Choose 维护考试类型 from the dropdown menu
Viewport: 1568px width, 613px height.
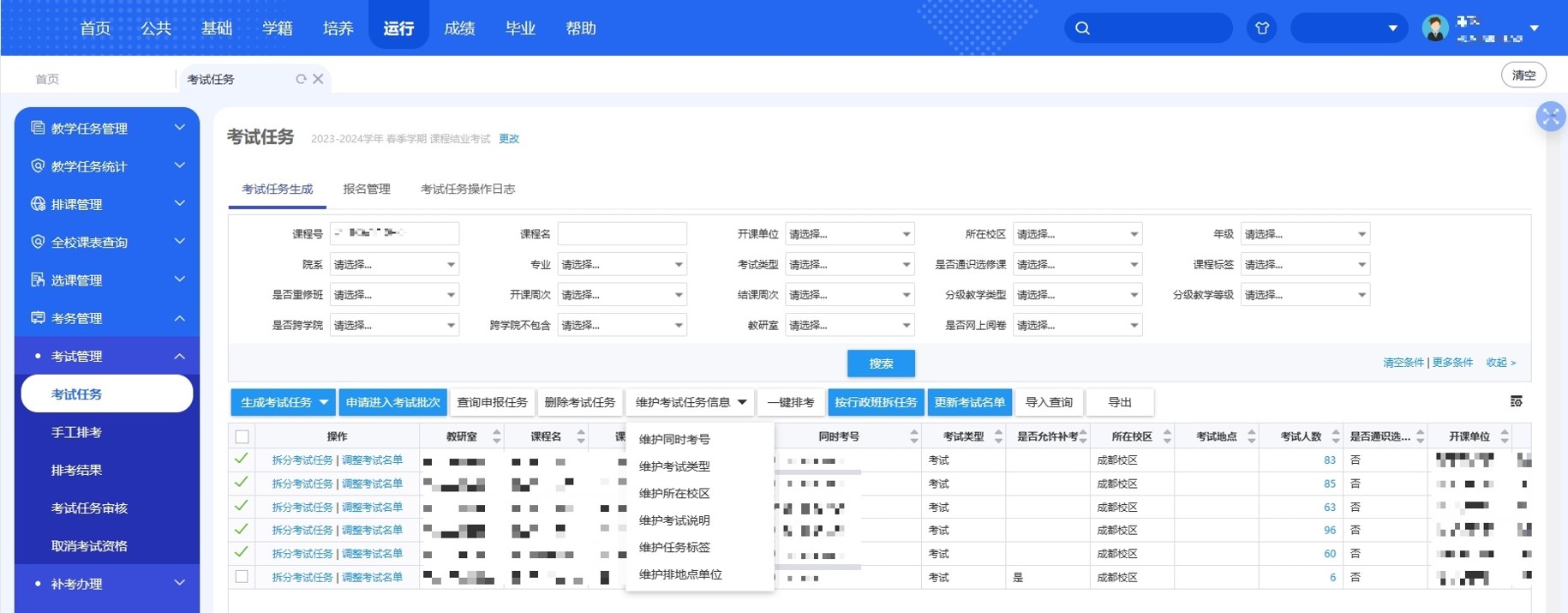tap(674, 466)
